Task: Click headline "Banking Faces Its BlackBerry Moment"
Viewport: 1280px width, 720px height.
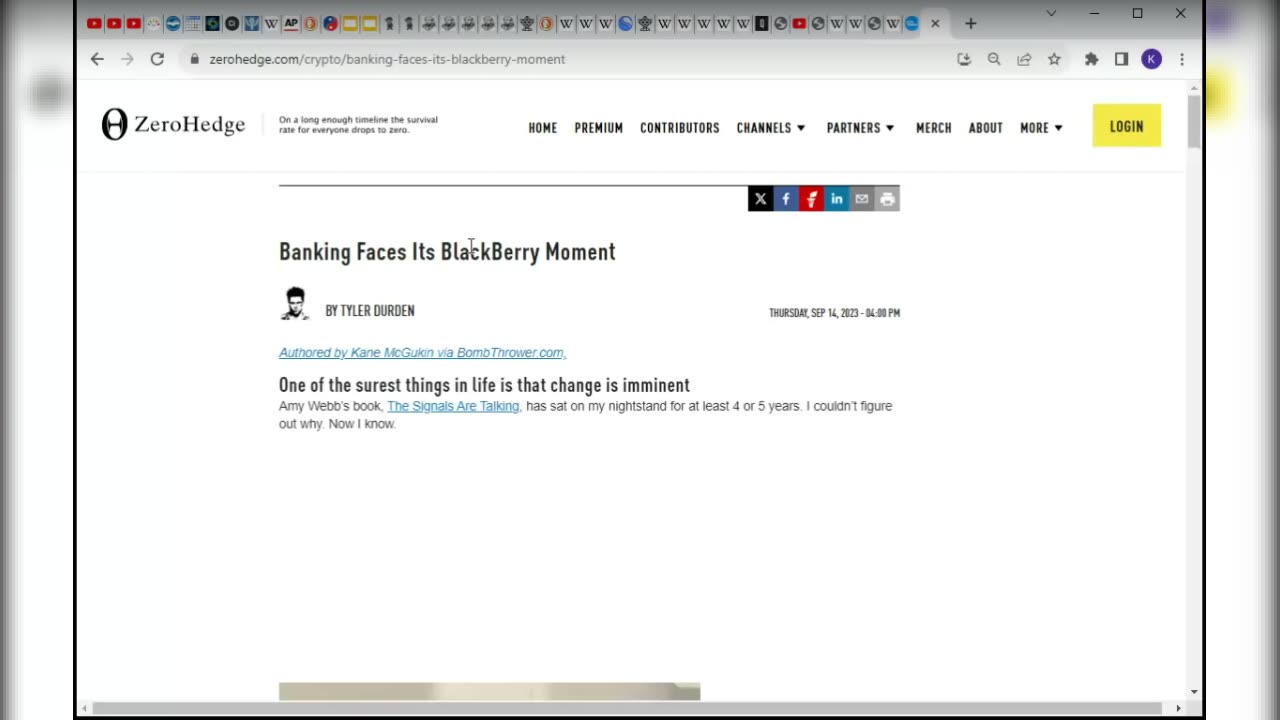Action: (447, 252)
